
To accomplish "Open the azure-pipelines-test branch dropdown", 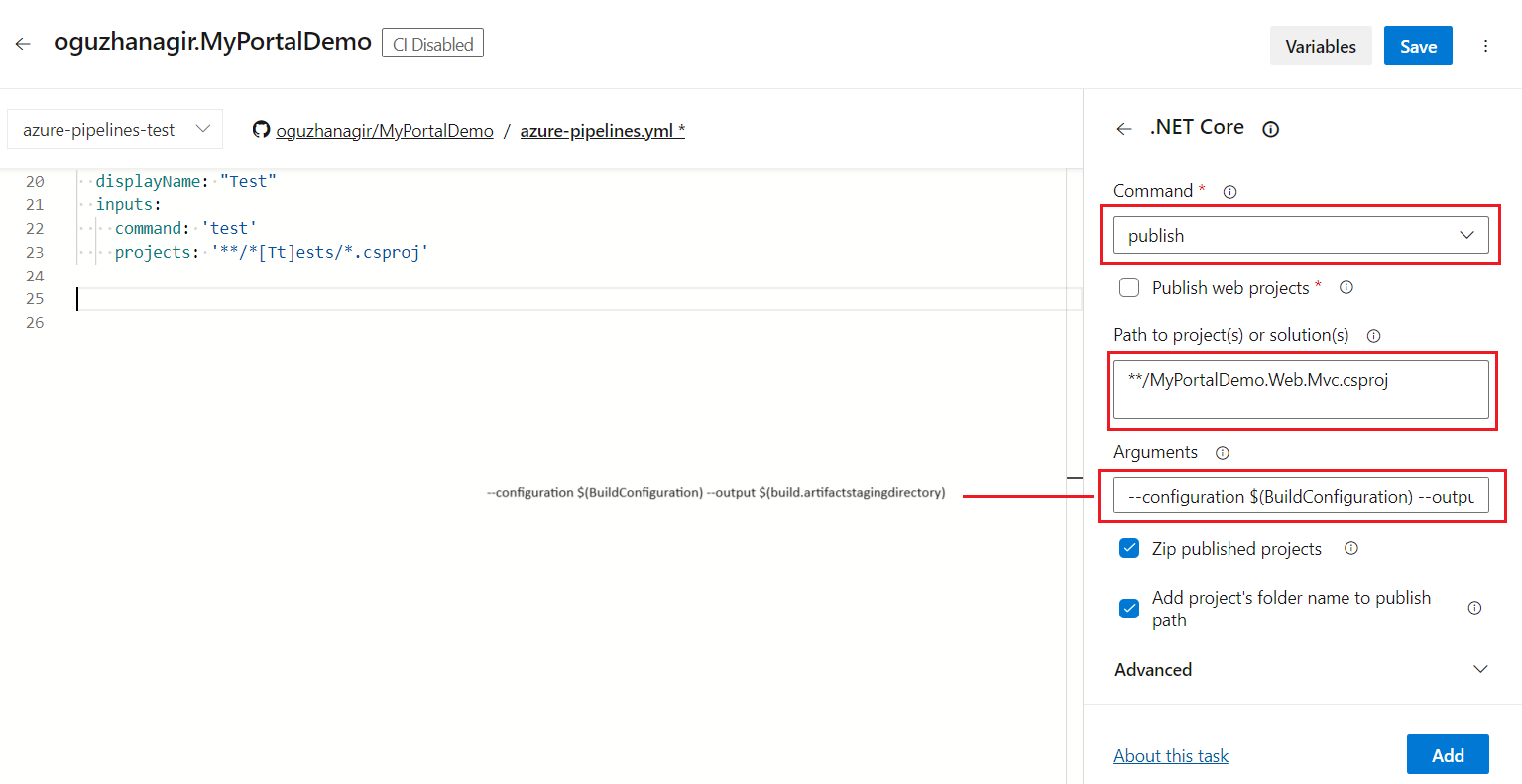I will [115, 130].
